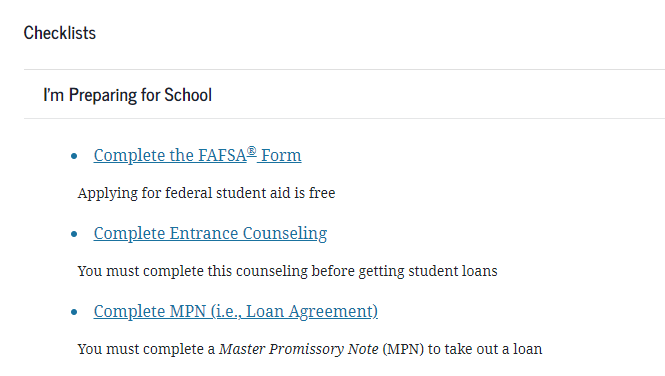Click the bullet beside Entrance Counseling
The height and width of the screenshot is (376, 665).
pos(74,234)
